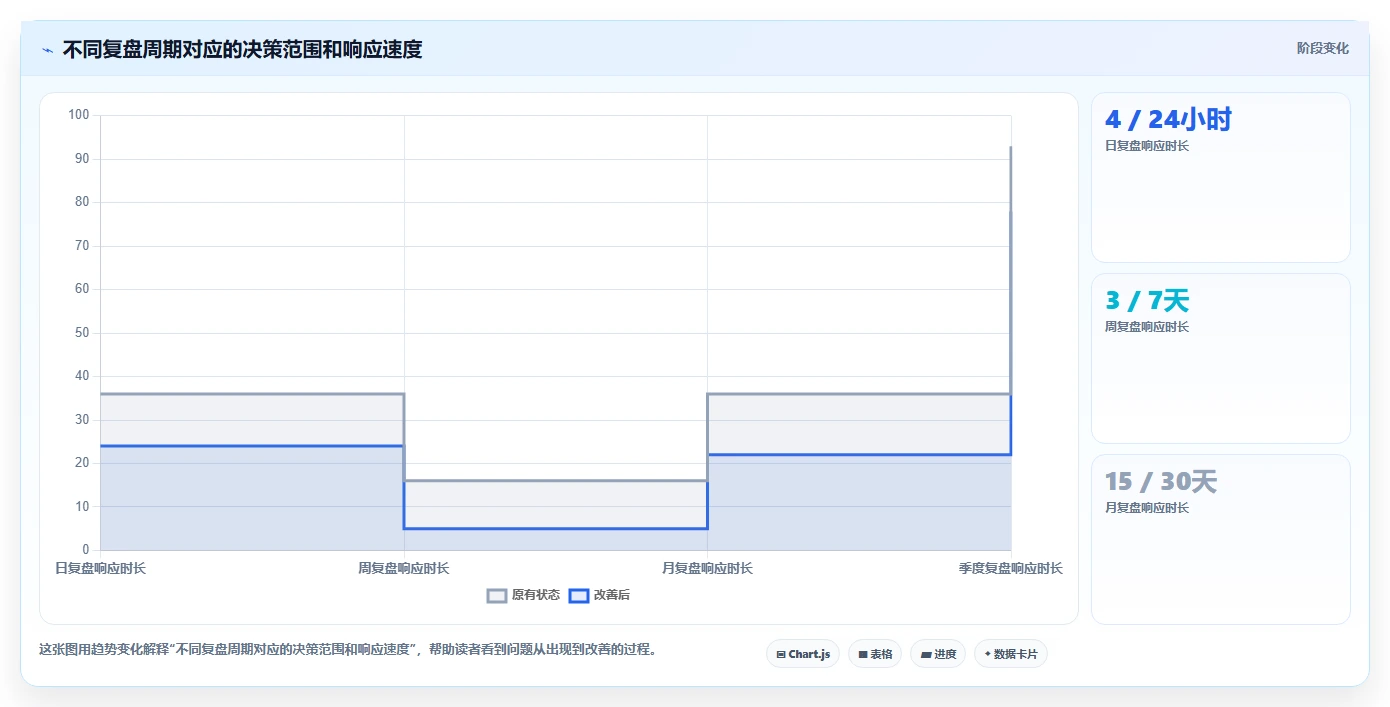The height and width of the screenshot is (707, 1390).
Task: Click y-axis value 50
Action: click(x=82, y=332)
